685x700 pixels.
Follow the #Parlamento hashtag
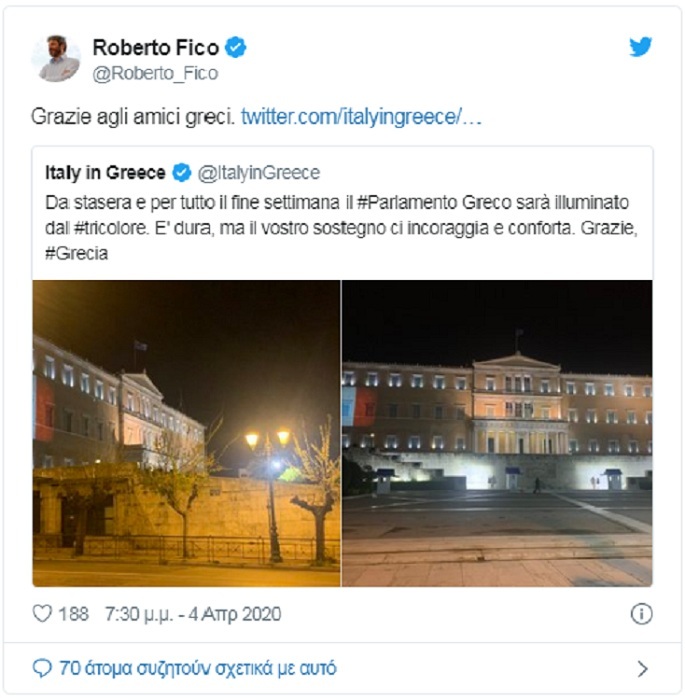(407, 203)
